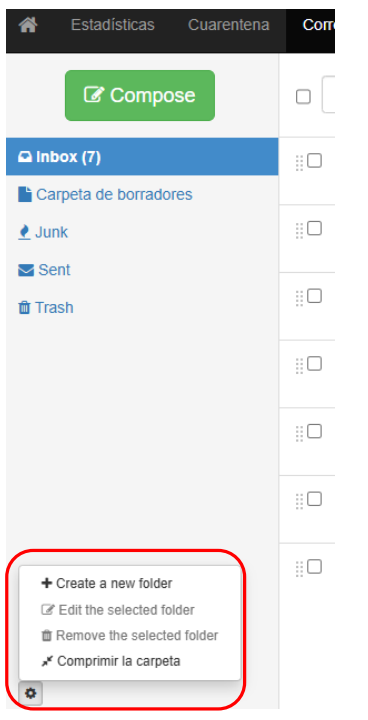This screenshot has height=720, width=368.
Task: Click the drag handle of third message row
Action: (299, 298)
